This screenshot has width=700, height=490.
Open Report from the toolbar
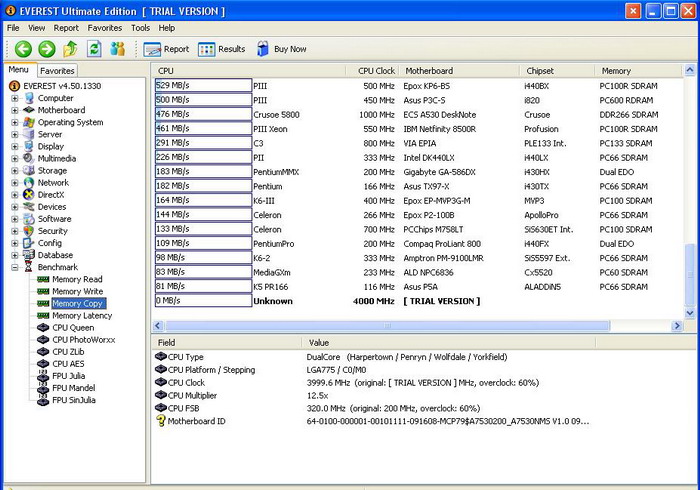[166, 48]
